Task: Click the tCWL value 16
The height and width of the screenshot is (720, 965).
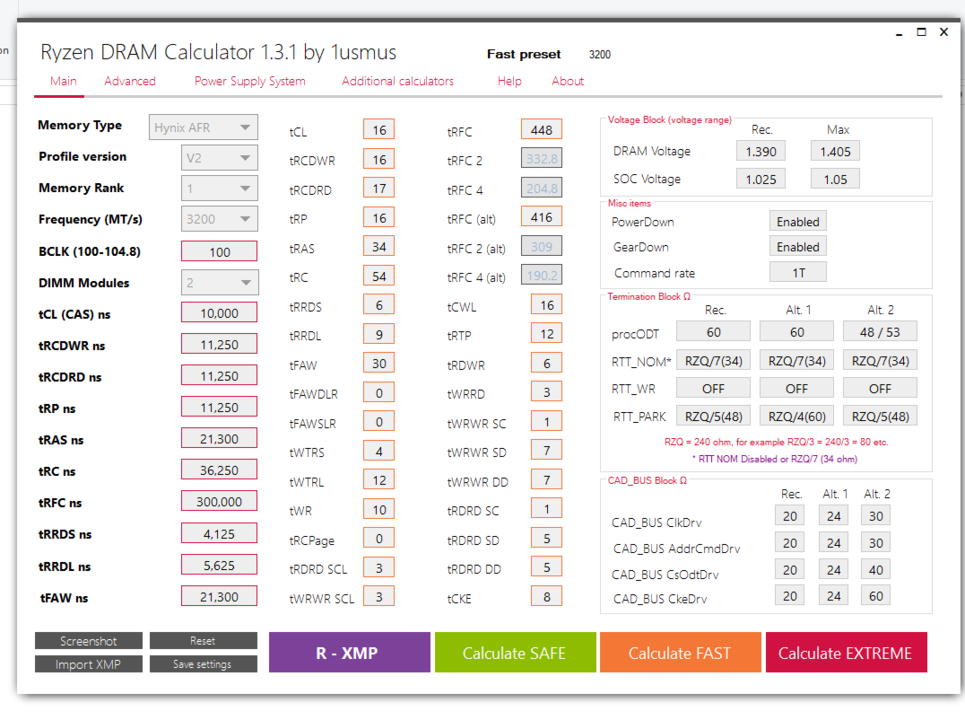Action: [547, 305]
